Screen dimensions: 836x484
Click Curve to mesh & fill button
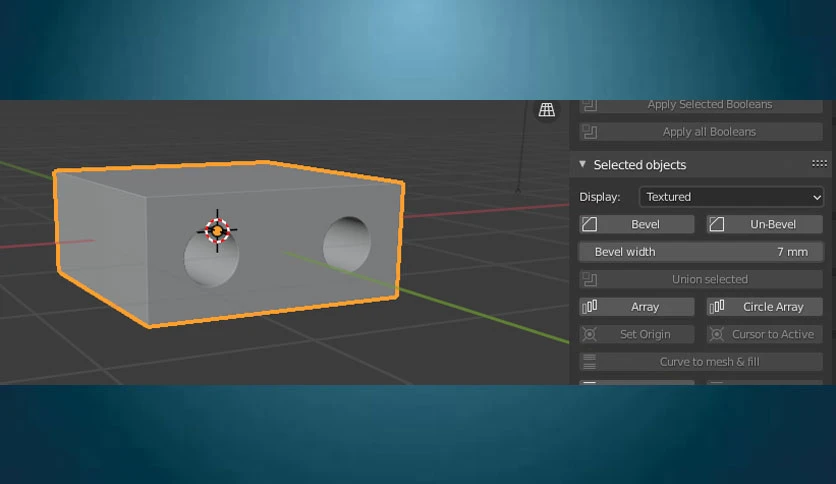[x=701, y=362]
